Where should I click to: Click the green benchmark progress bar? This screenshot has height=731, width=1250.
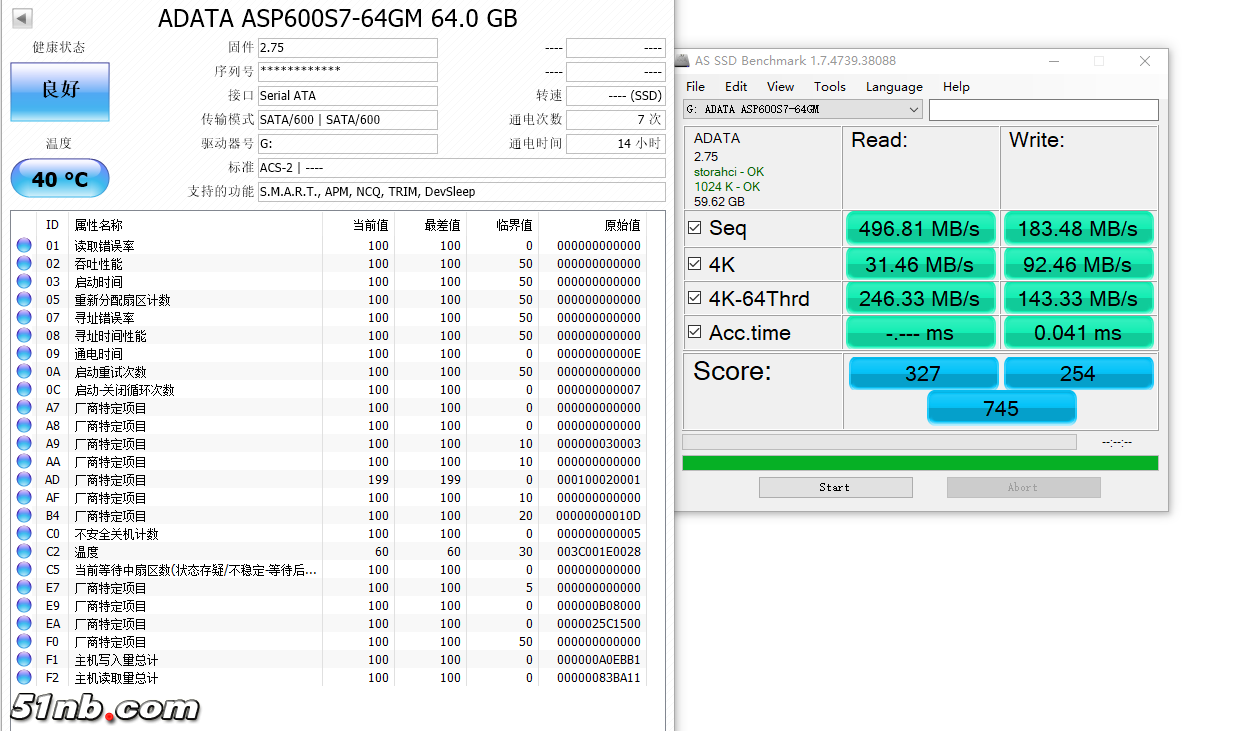coord(920,463)
